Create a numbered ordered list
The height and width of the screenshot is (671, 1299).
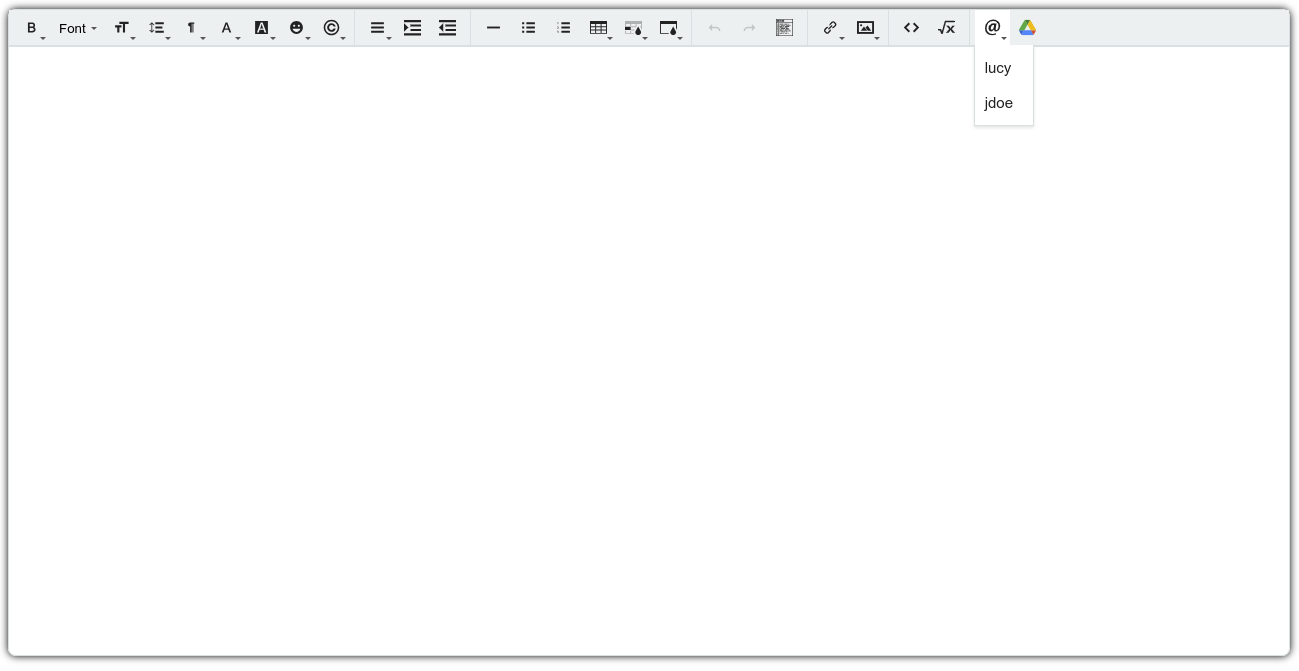point(563,28)
